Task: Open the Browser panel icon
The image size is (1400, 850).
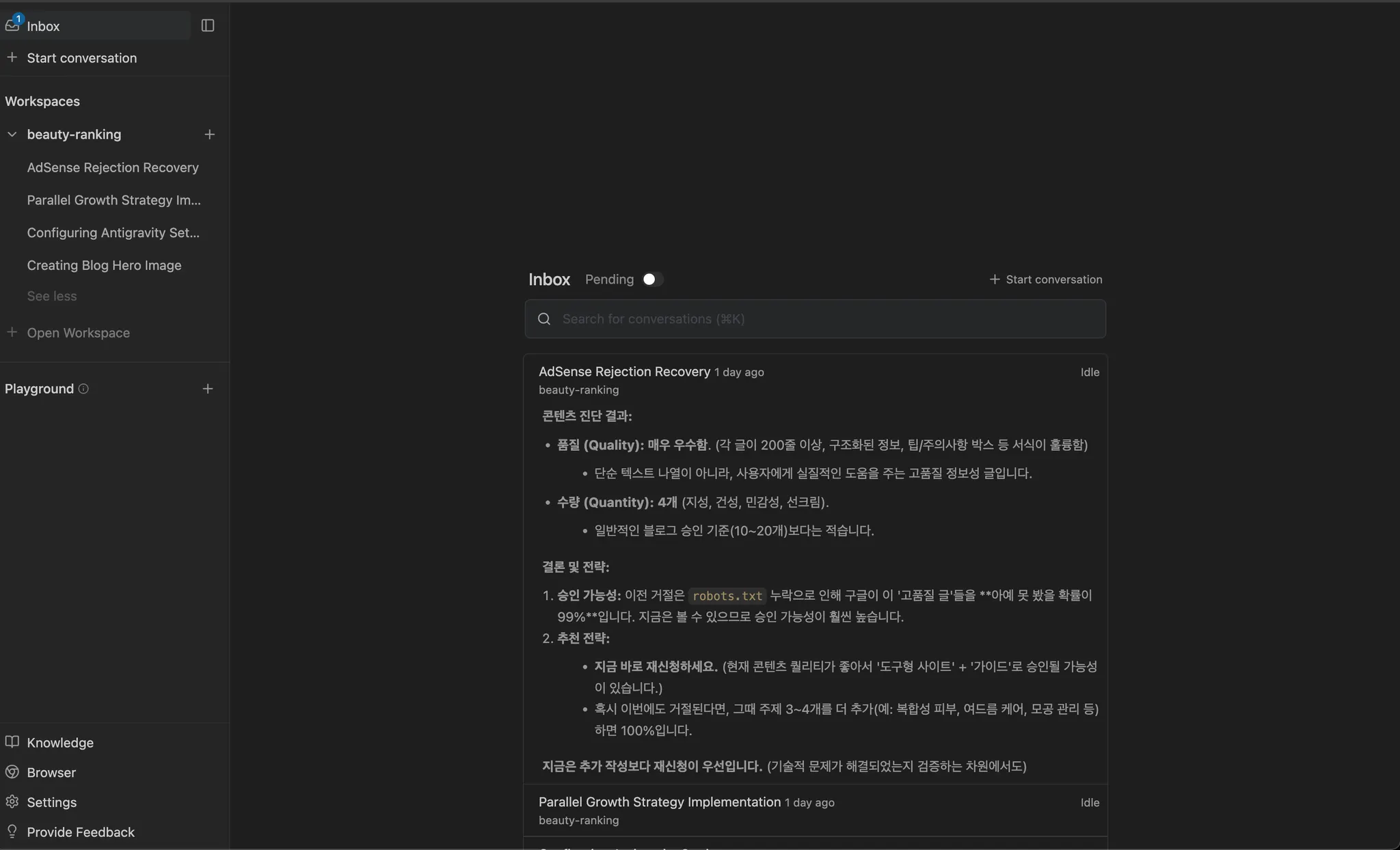Action: click(x=12, y=772)
